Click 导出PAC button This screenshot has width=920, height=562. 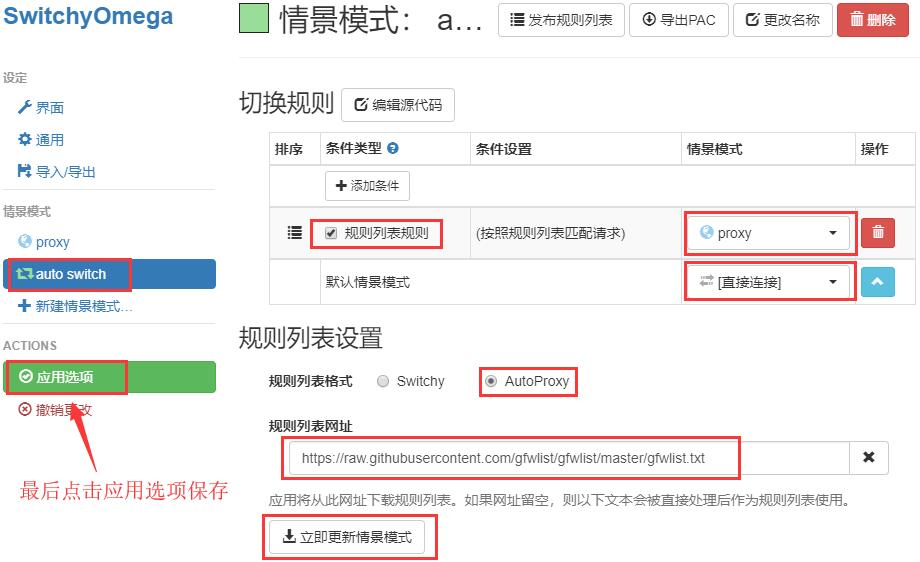pos(679,20)
